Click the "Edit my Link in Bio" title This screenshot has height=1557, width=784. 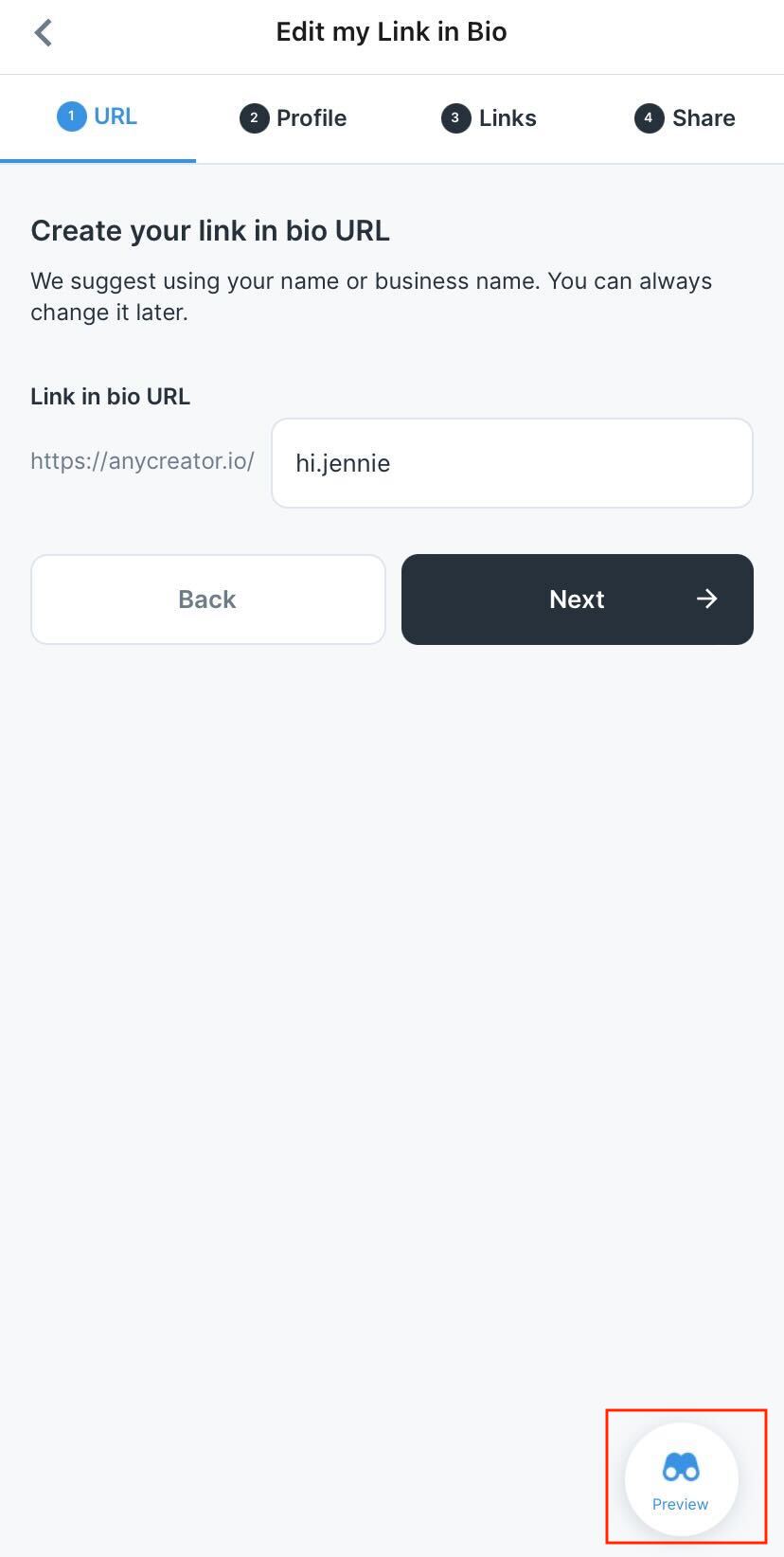pos(391,32)
